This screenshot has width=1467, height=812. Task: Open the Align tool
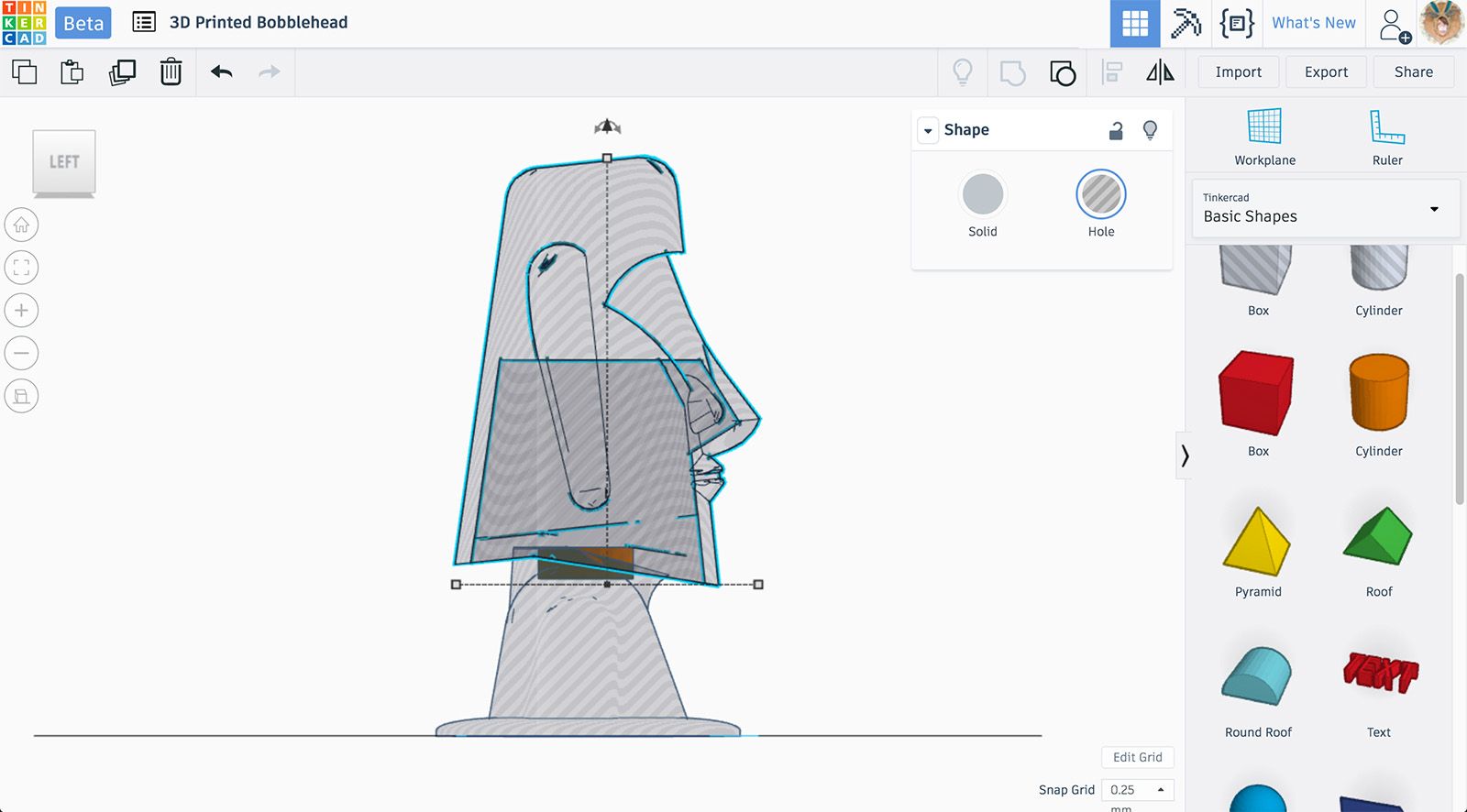pos(1112,72)
